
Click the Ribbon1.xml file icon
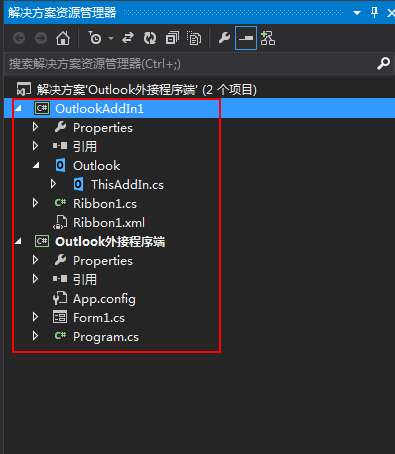[60, 222]
